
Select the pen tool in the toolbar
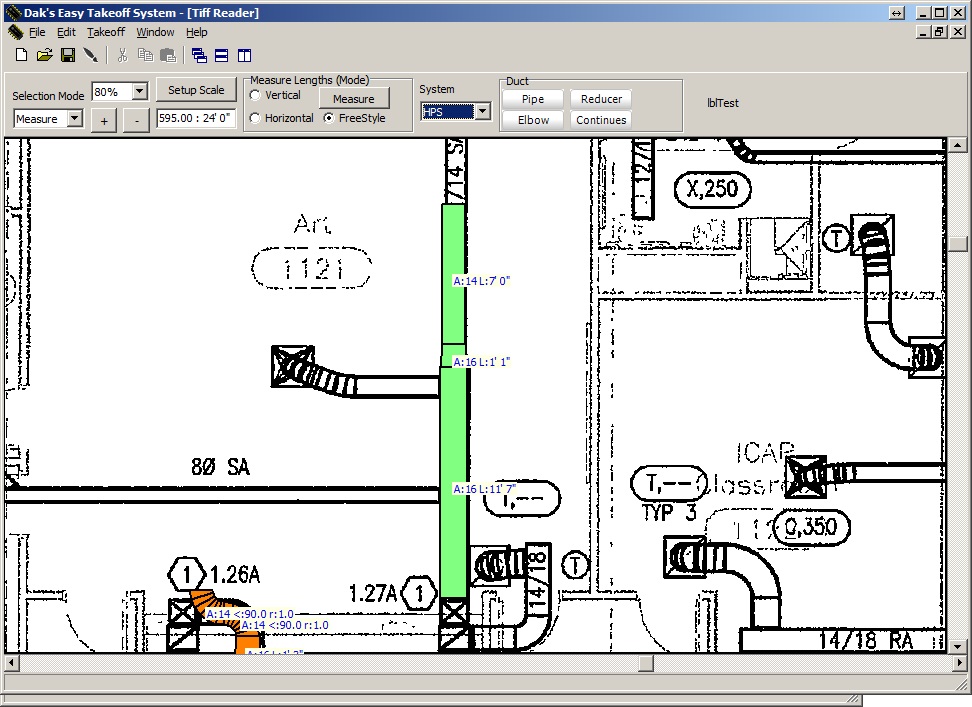[91, 55]
